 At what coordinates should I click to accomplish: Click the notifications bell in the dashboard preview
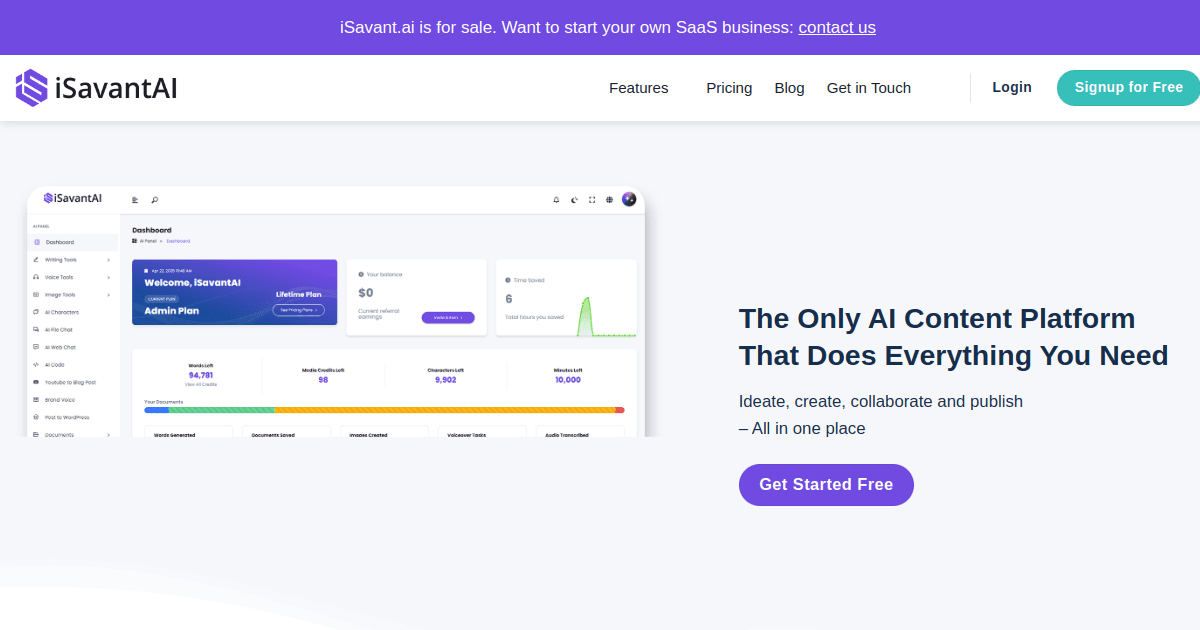pyautogui.click(x=556, y=200)
